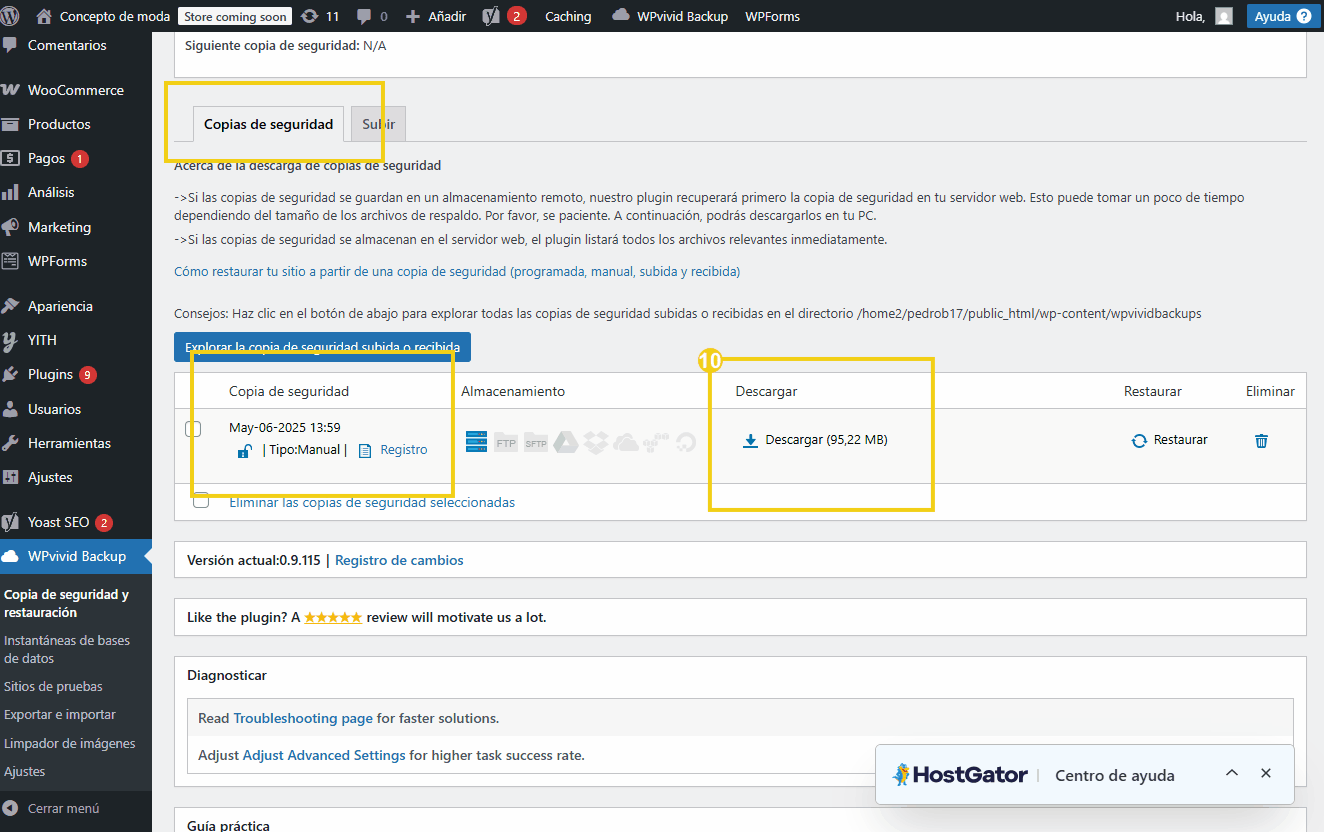
Task: Open WPvivid Backup in the sidebar
Action: click(x=77, y=556)
